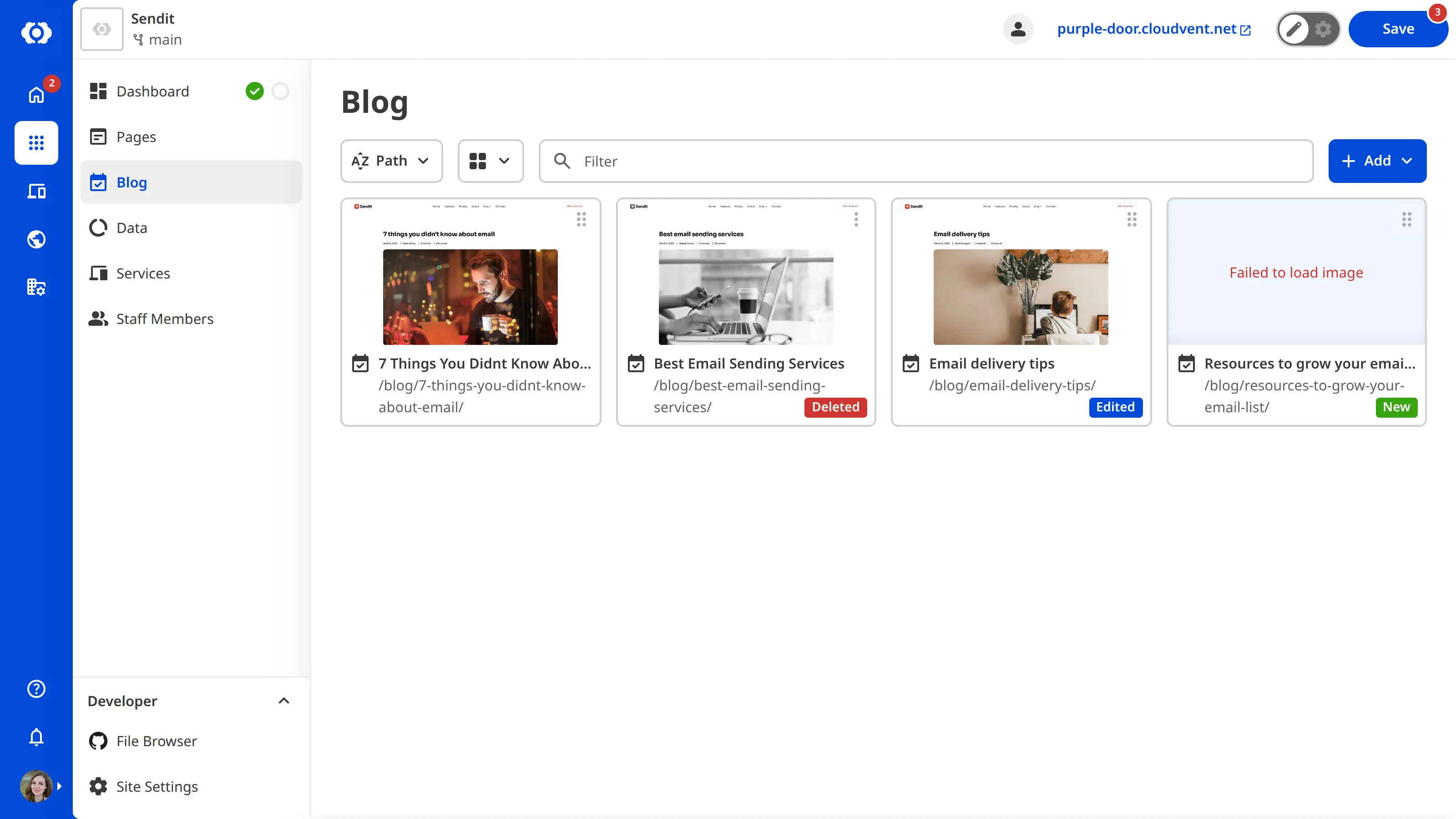Open options for 7 Things You Didnt Know card
The image size is (1456, 819).
[581, 219]
